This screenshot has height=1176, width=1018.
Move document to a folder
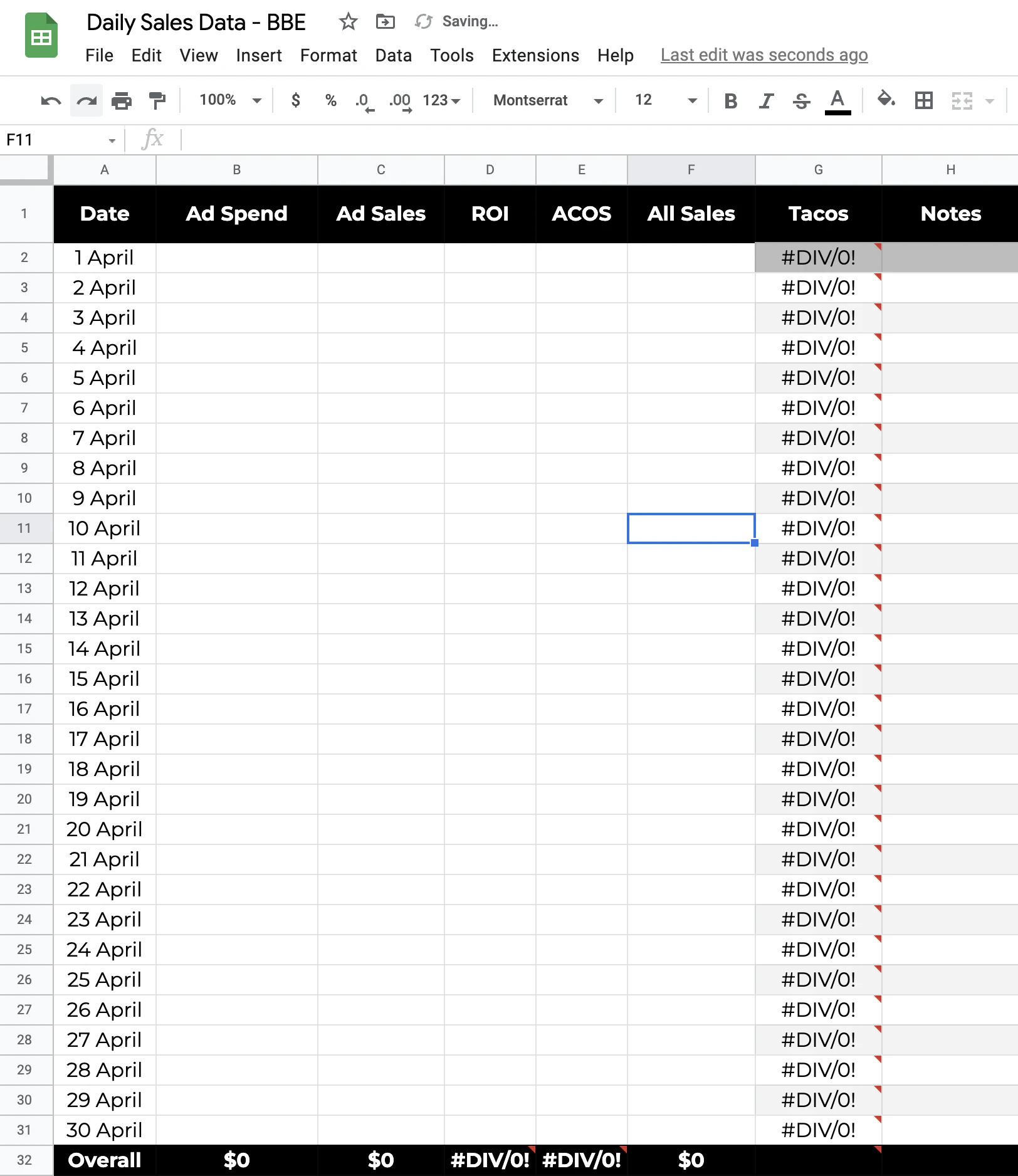click(x=386, y=22)
